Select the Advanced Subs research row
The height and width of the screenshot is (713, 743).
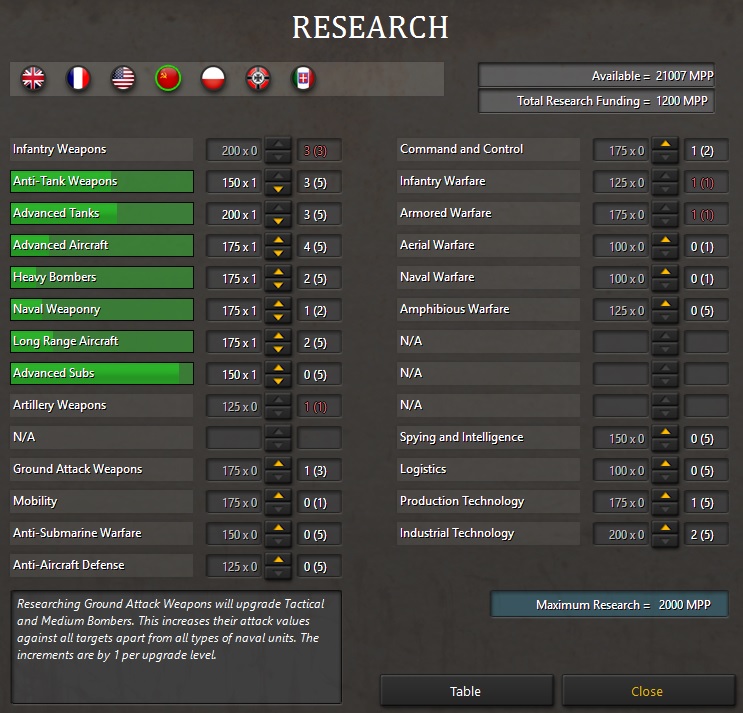[x=101, y=373]
